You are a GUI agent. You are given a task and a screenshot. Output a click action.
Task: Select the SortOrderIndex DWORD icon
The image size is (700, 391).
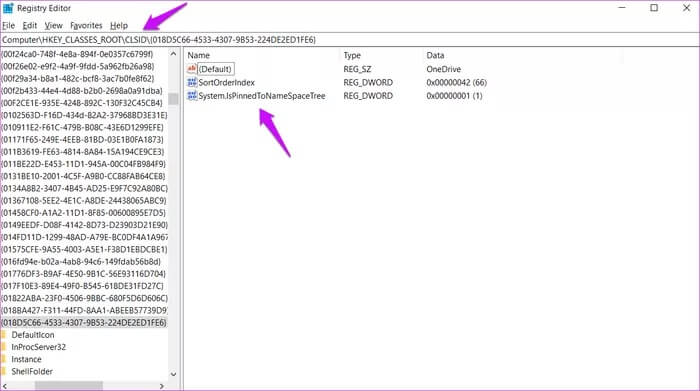point(192,82)
